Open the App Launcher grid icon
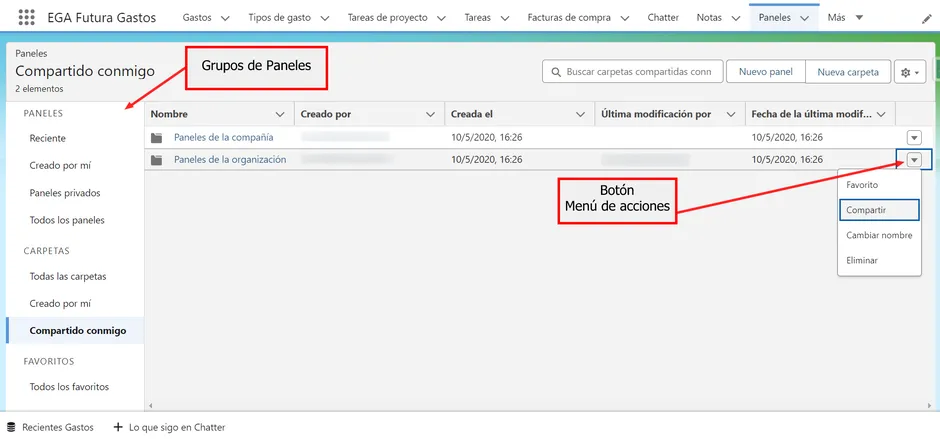The height and width of the screenshot is (439, 940). click(26, 17)
